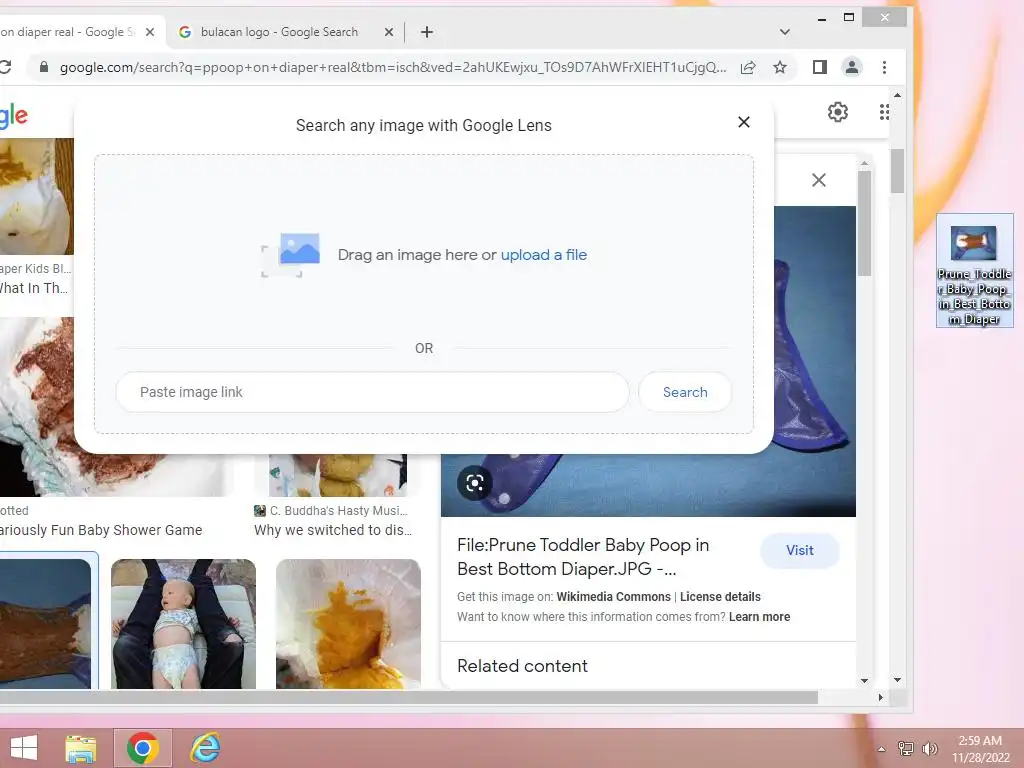This screenshot has width=1024, height=768.
Task: Share this page from the address bar
Action: coord(748,67)
